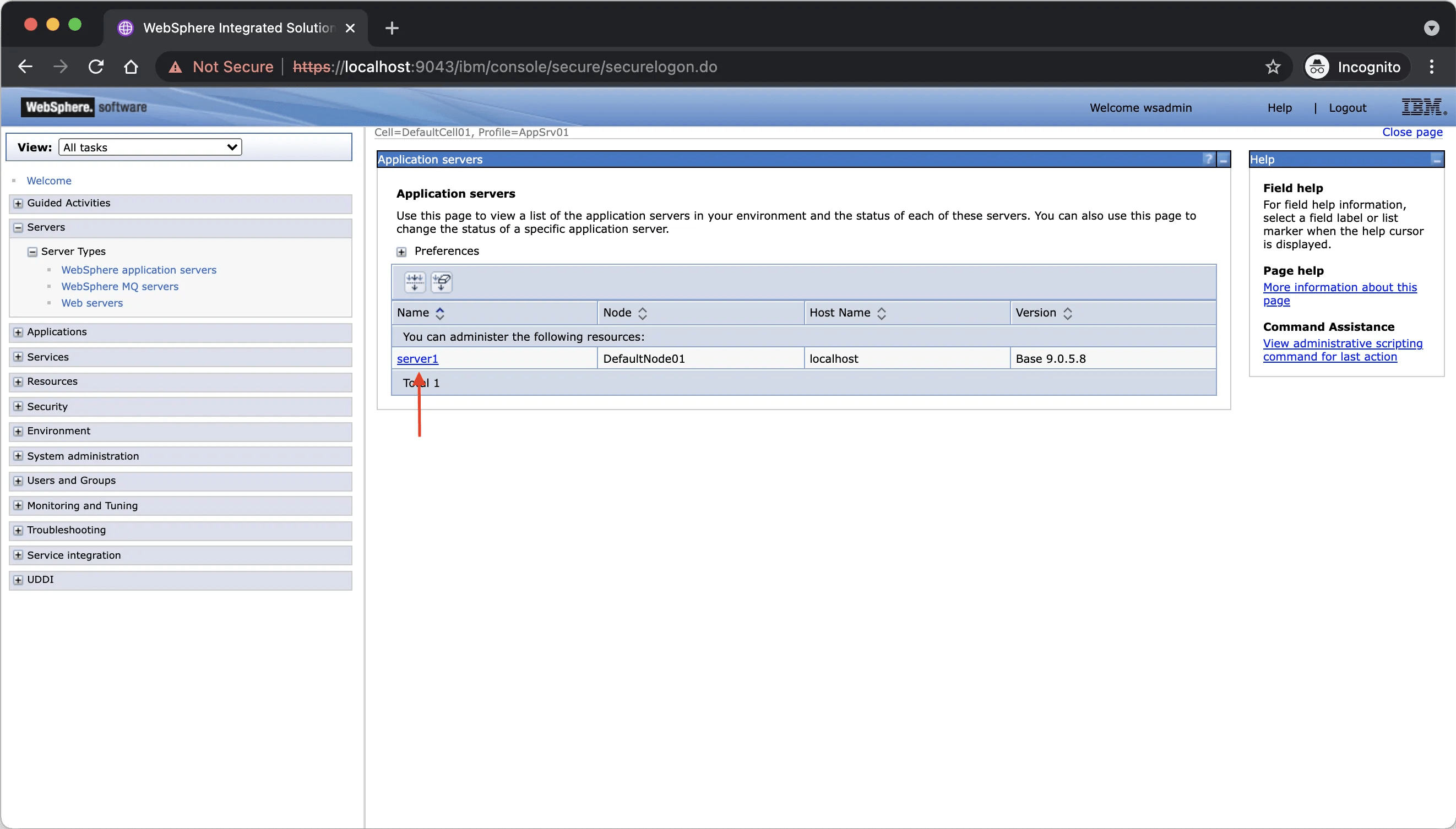Viewport: 1456px width, 829px height.
Task: Expand the Services section
Action: [18, 357]
